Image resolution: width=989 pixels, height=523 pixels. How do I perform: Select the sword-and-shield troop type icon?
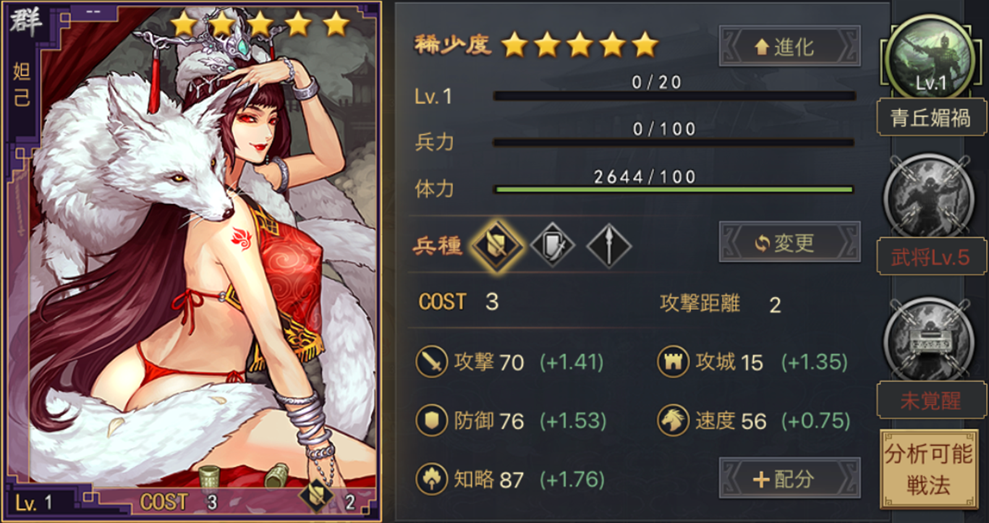point(553,245)
